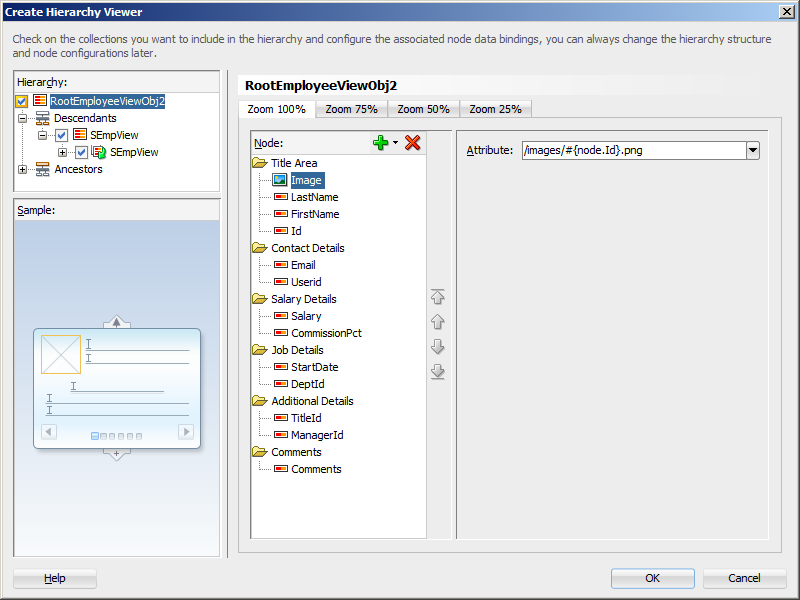This screenshot has width=800, height=600.
Task: Click the Additional Details folder icon
Action: pyautogui.click(x=260, y=401)
